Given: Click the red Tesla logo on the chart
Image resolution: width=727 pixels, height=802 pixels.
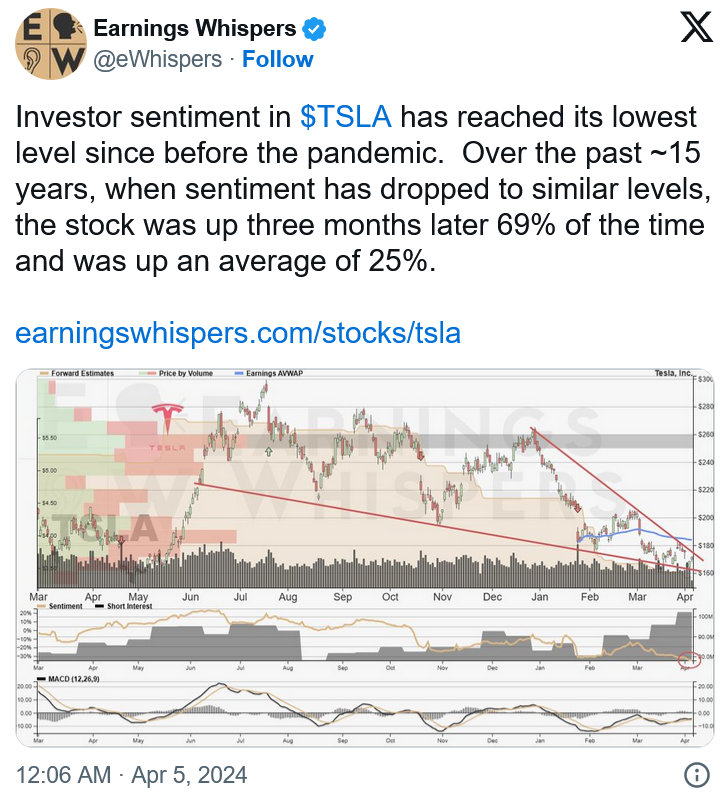Looking at the screenshot, I should [167, 418].
